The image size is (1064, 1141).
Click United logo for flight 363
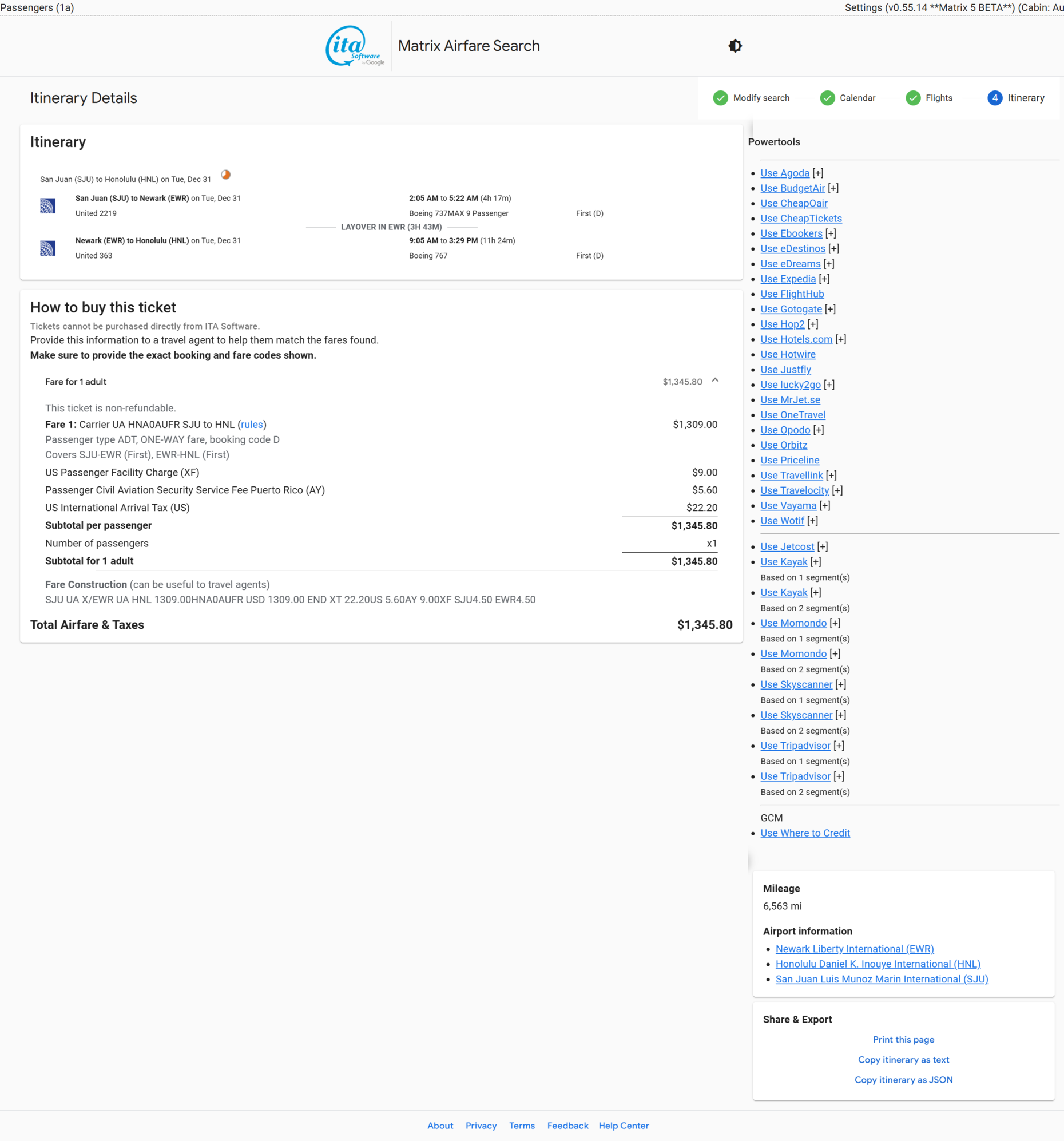click(47, 248)
